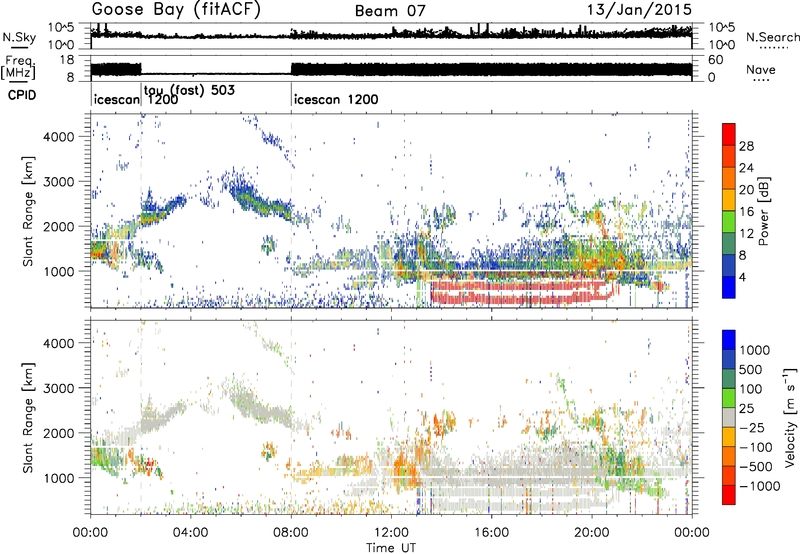The height and width of the screenshot is (554, 800).
Task: Click 'Slant Range [km]' label of power panel
Action: click(x=28, y=211)
